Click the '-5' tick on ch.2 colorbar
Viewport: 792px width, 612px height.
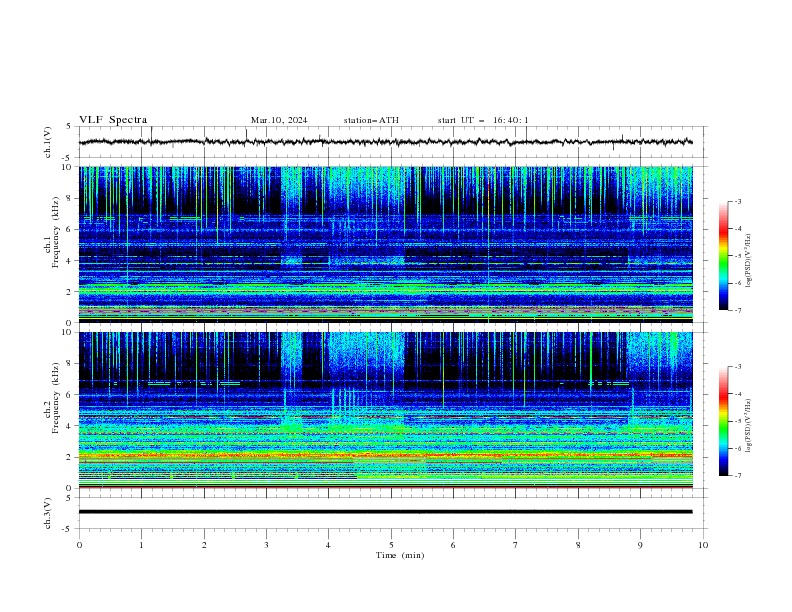pos(737,421)
